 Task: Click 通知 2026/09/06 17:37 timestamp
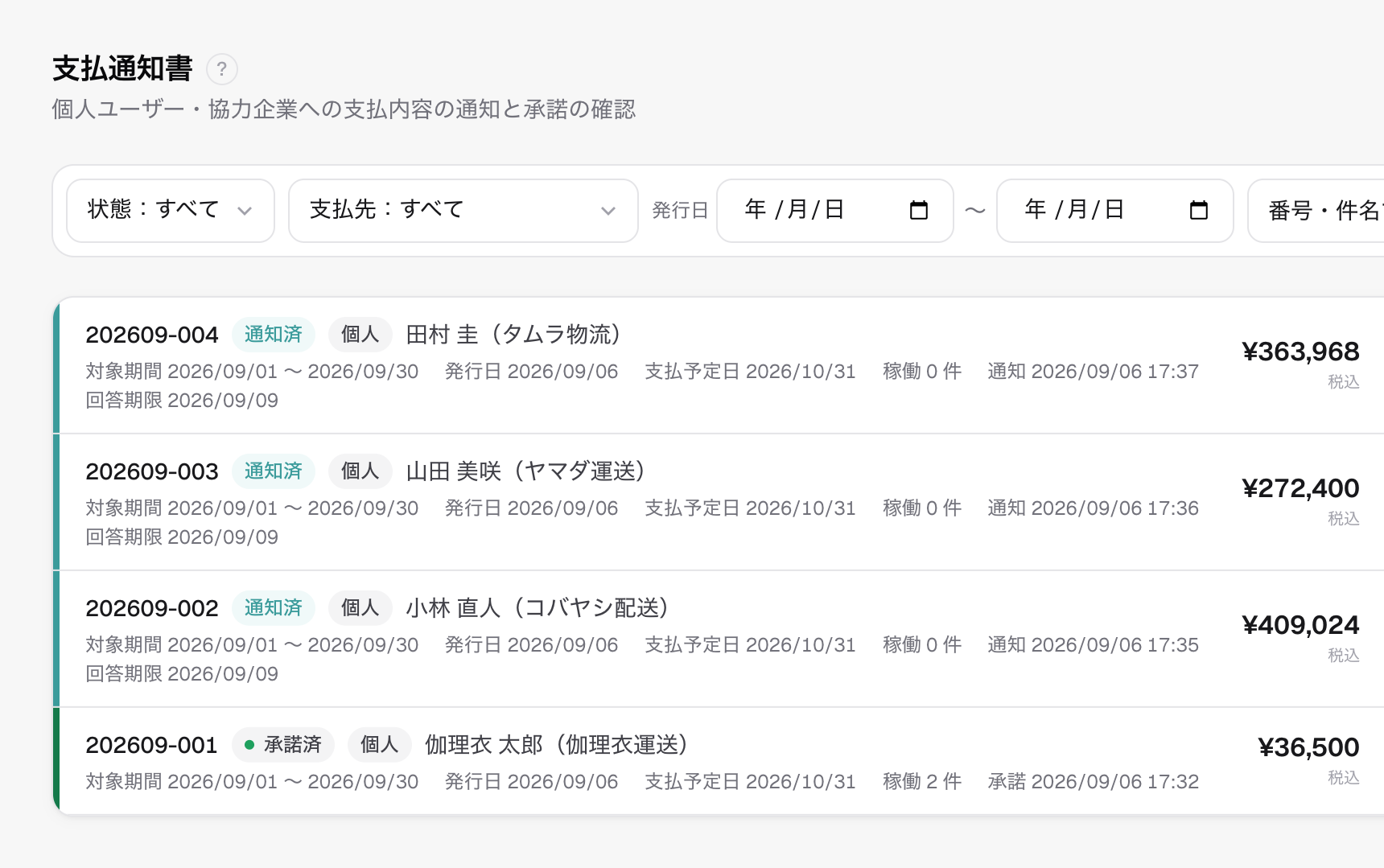coord(1094,372)
